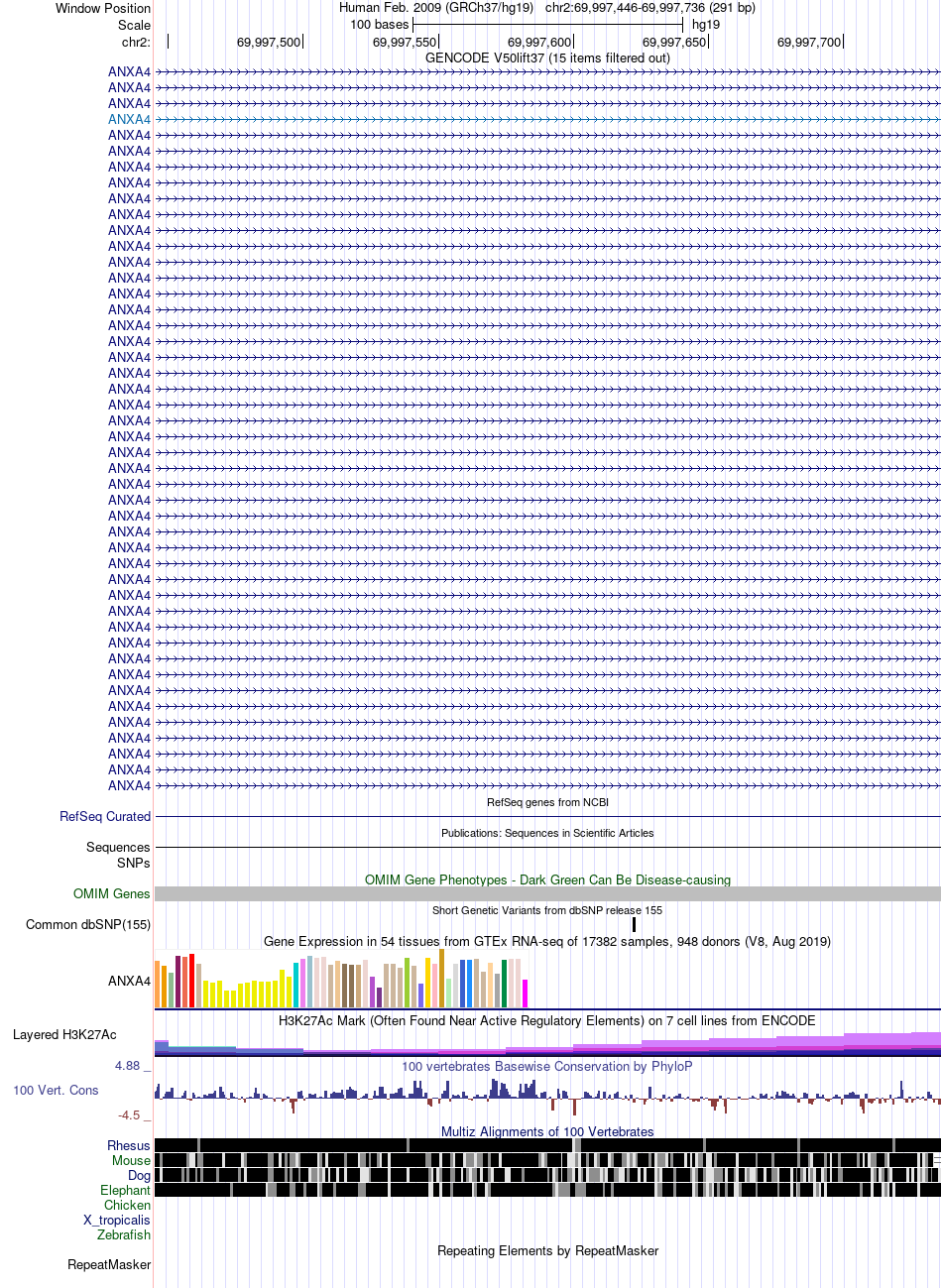Click the magenta bar in GTEx expression chart

[526, 994]
